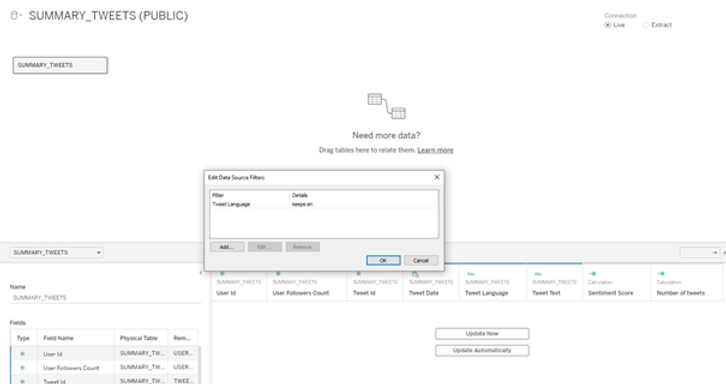Viewport: 726px width, 384px height.
Task: Confirm filters with the OK button
Action: click(x=383, y=260)
